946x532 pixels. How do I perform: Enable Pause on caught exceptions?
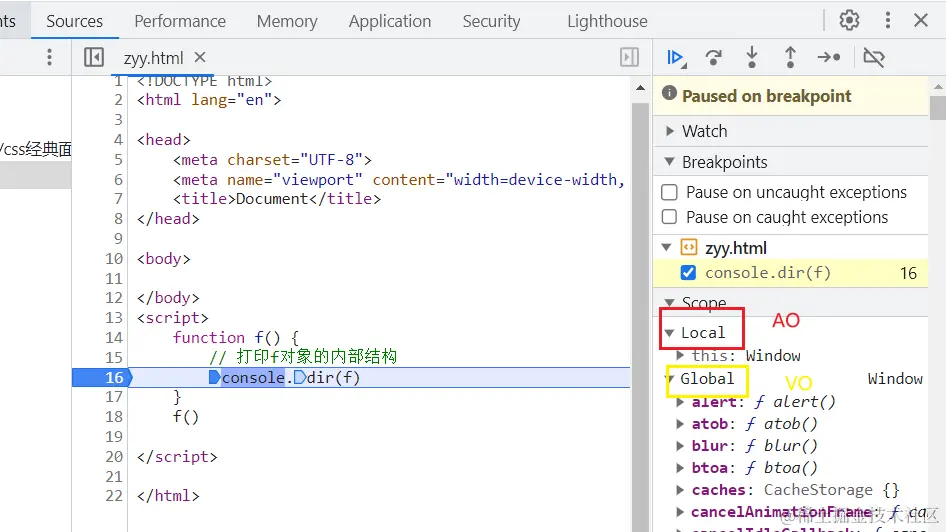[x=669, y=217]
